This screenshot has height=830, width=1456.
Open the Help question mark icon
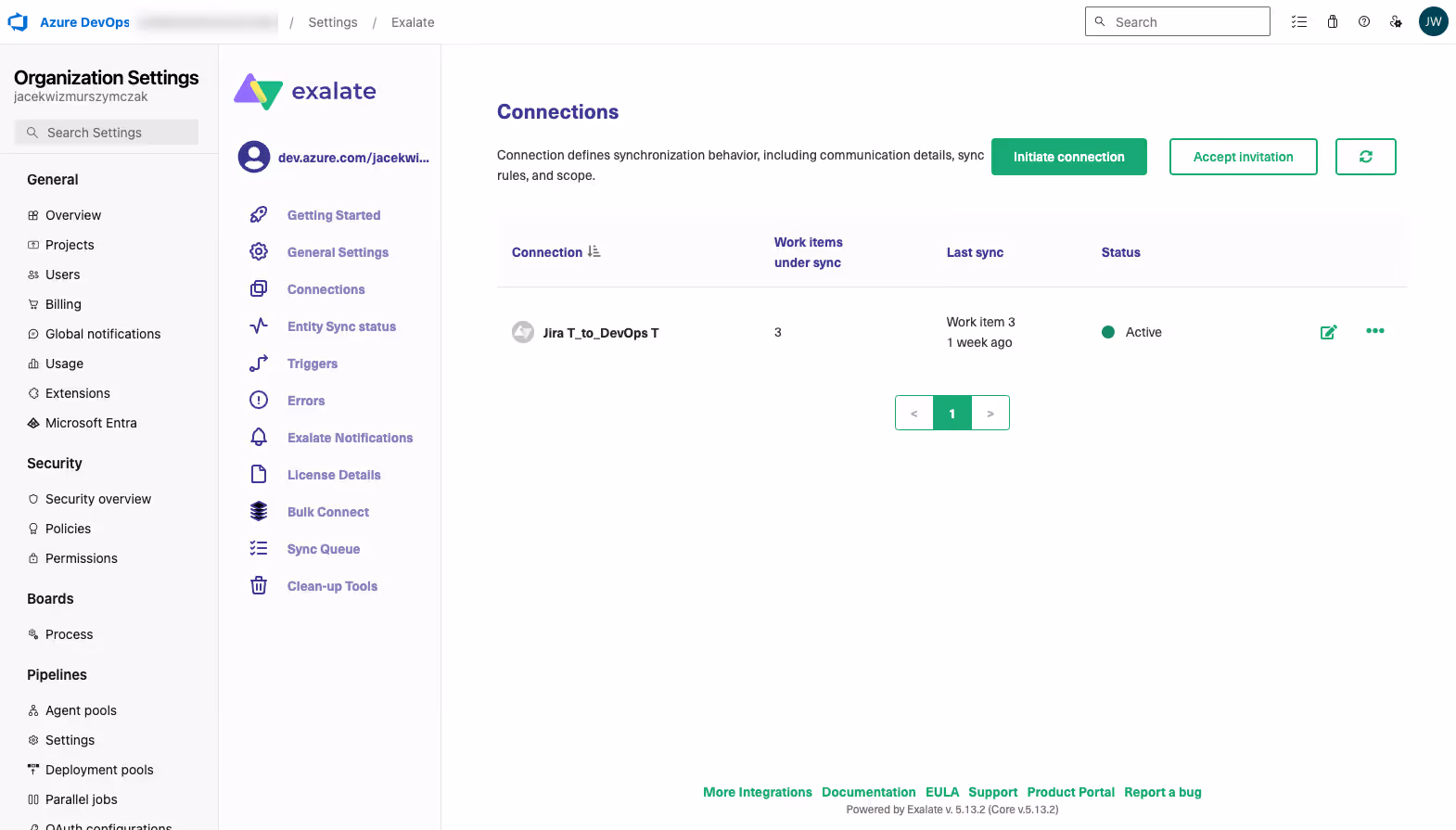pyautogui.click(x=1364, y=21)
